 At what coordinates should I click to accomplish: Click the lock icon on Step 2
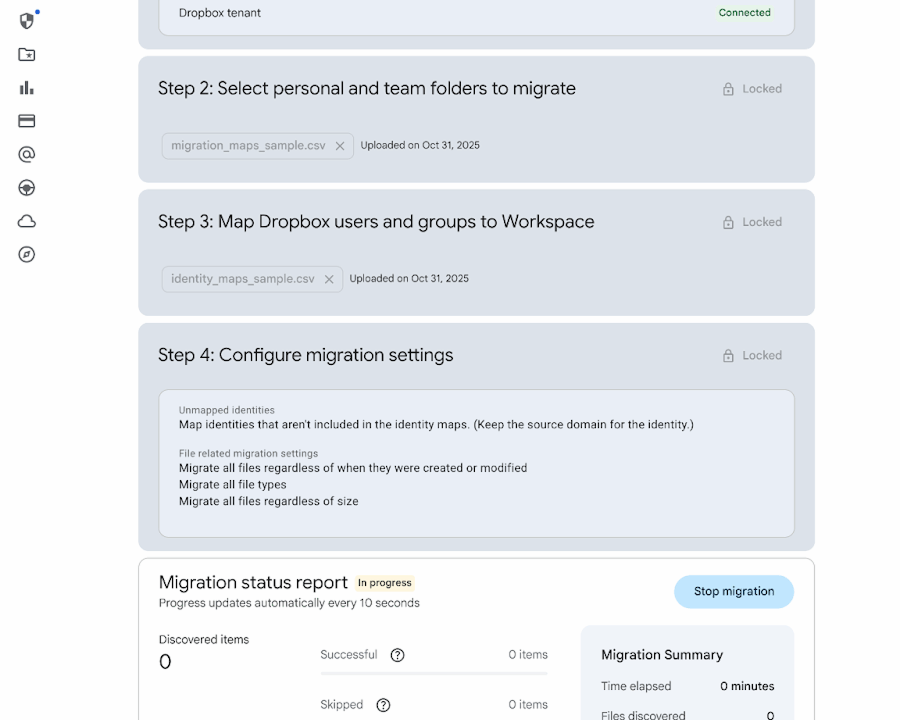pos(727,88)
